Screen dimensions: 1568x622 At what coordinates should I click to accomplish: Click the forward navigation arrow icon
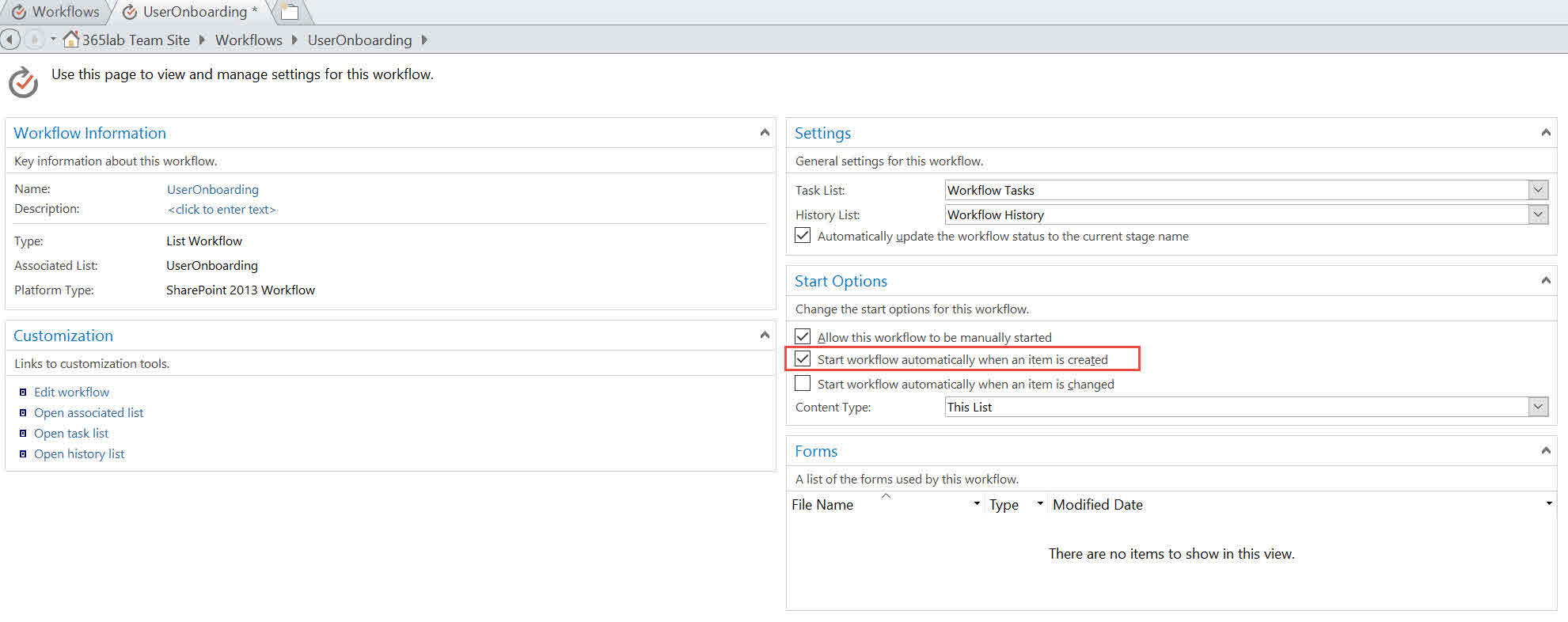tap(34, 40)
